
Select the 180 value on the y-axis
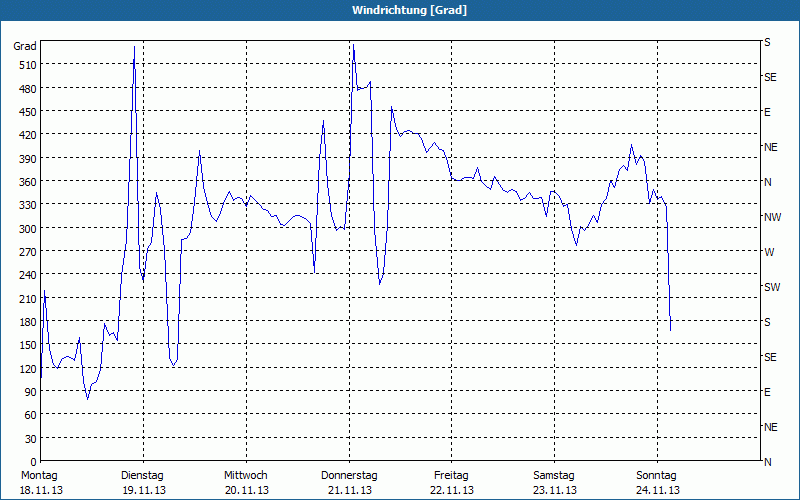click(28, 322)
